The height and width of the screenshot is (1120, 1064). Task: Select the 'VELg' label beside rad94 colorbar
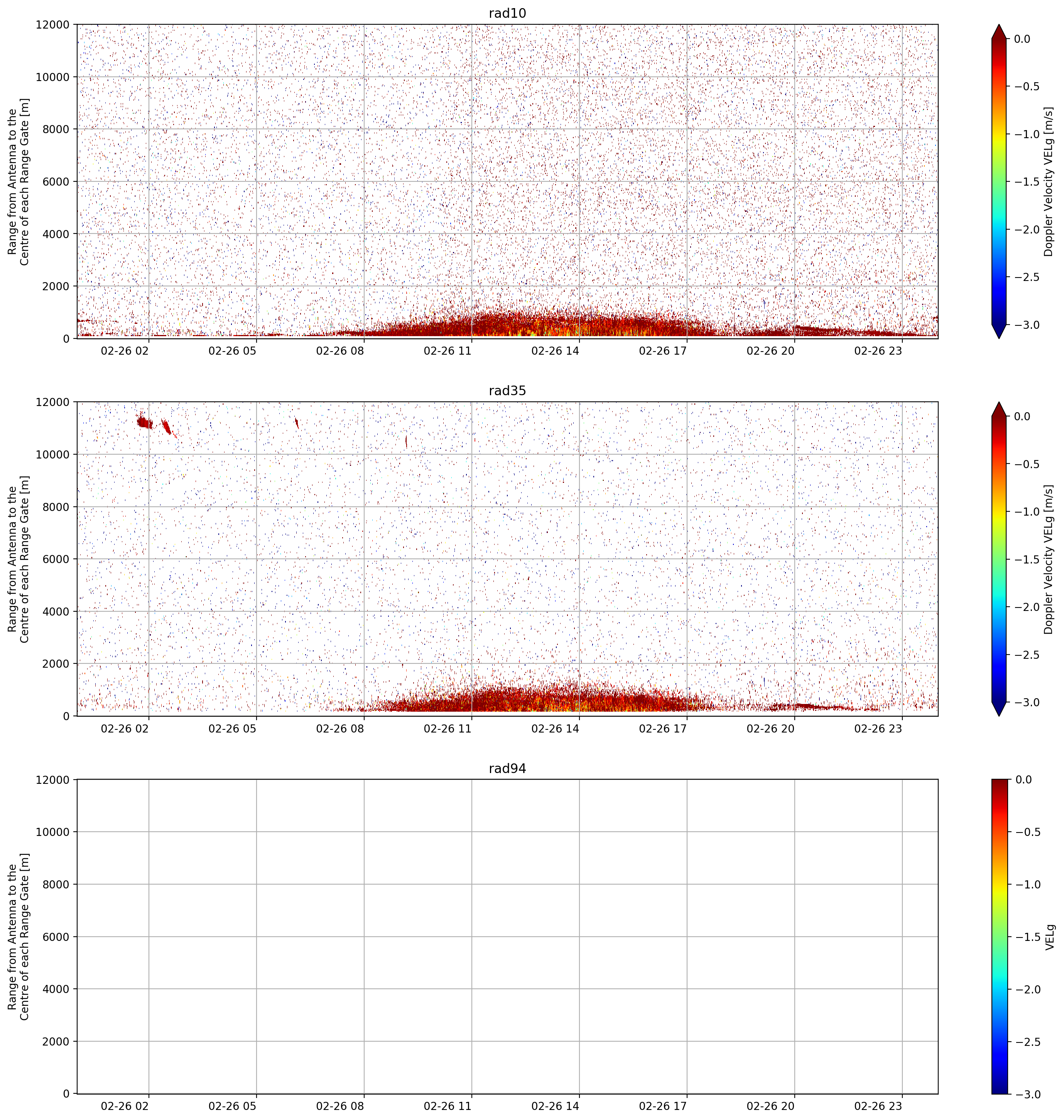coord(1049,937)
